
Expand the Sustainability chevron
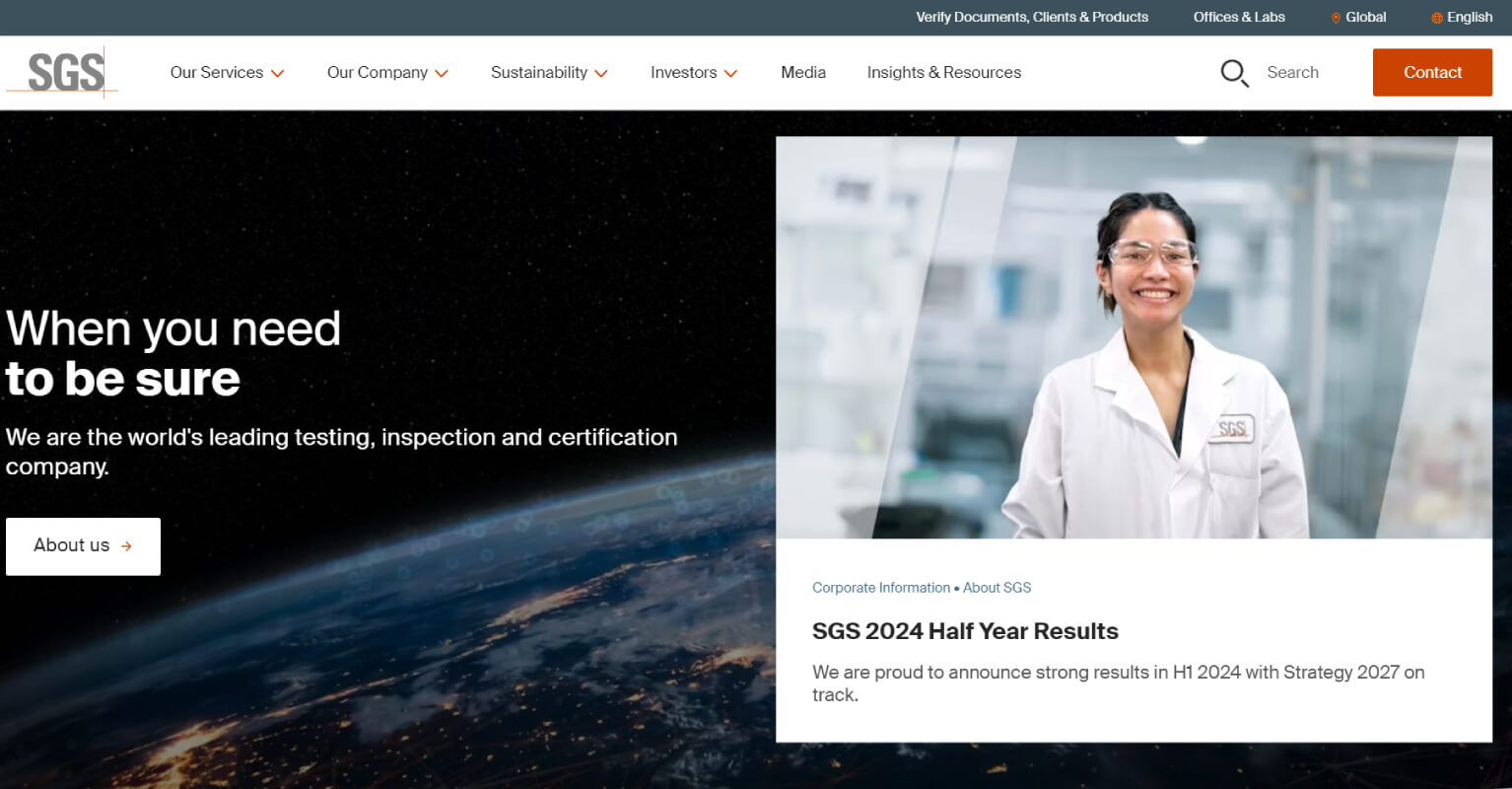pos(601,73)
